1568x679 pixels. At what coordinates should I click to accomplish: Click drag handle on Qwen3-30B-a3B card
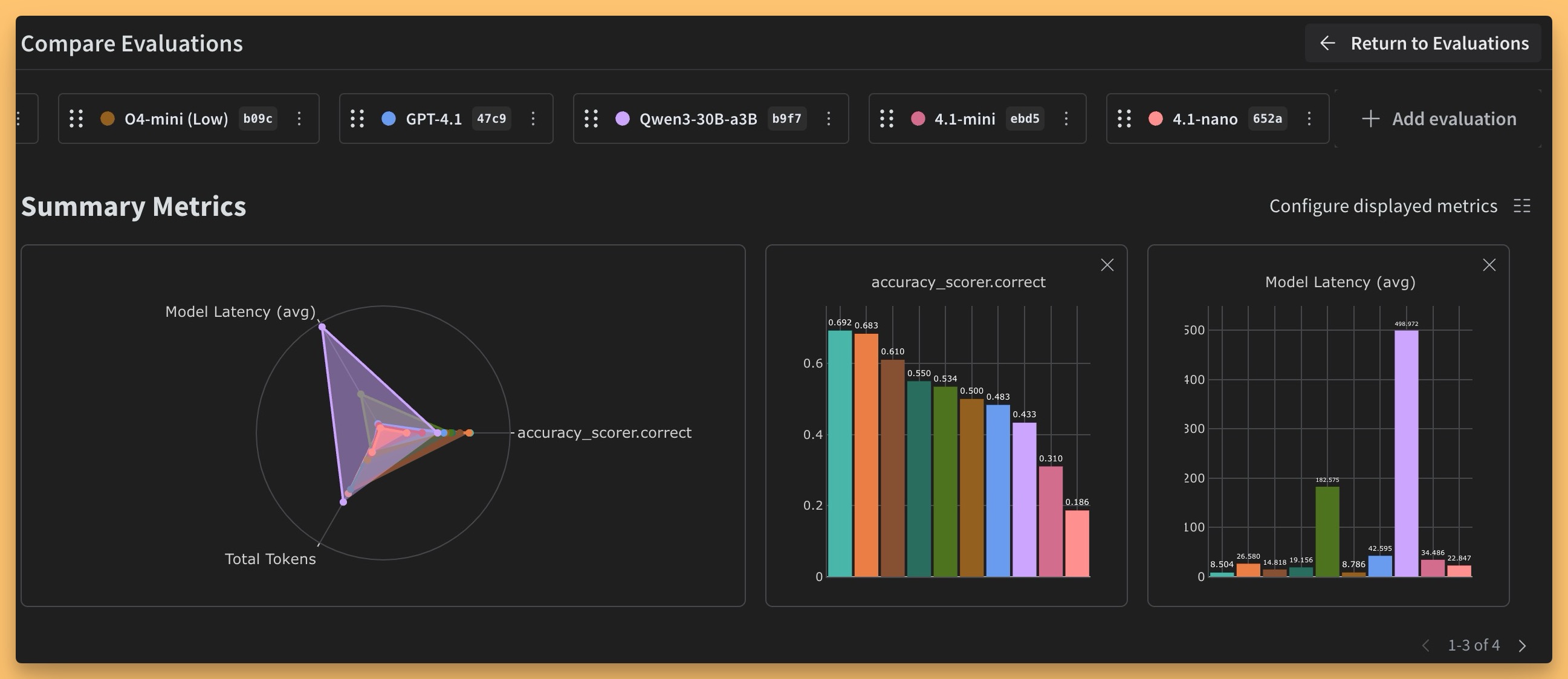591,119
